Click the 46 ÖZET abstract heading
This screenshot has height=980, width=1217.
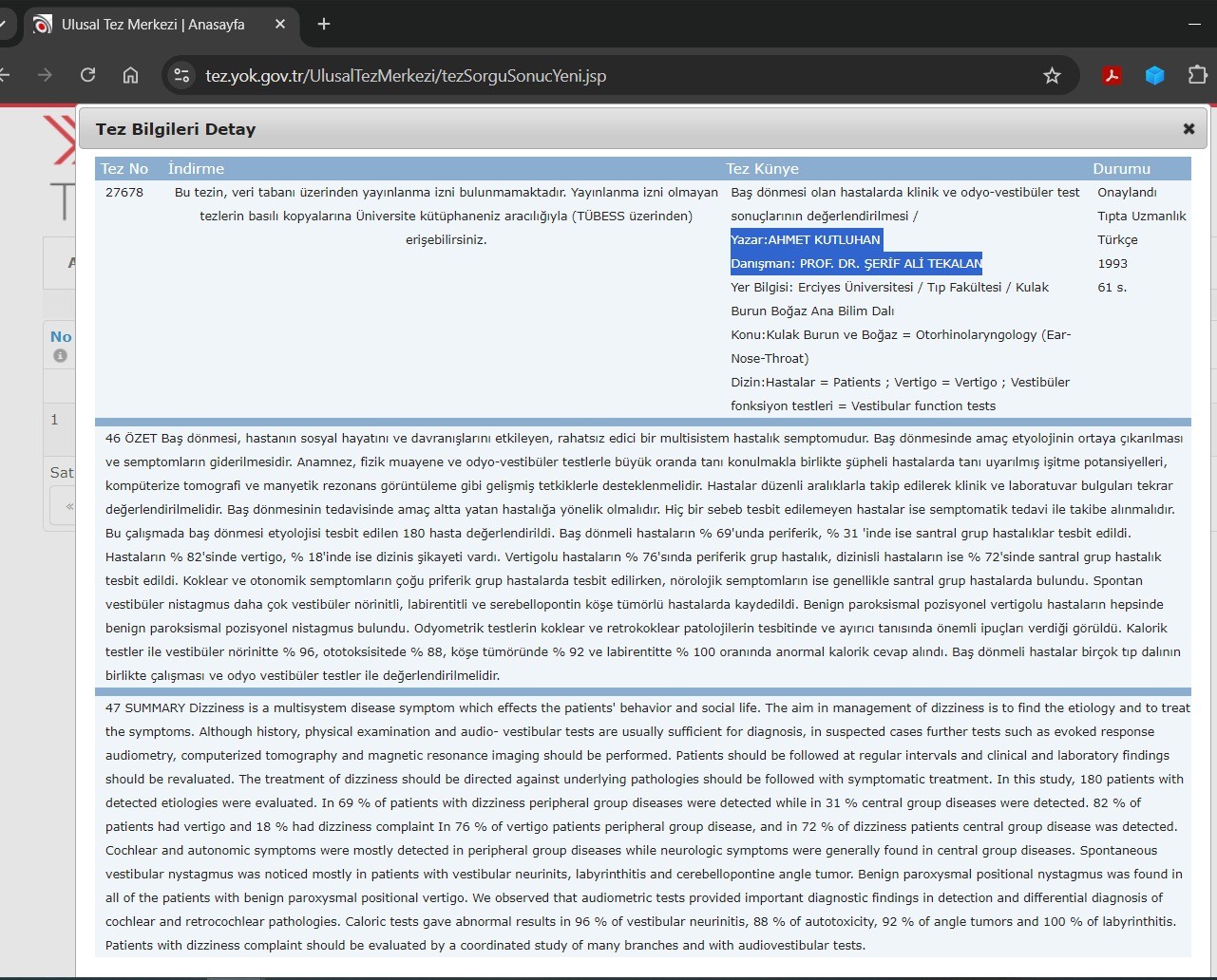click(x=131, y=438)
